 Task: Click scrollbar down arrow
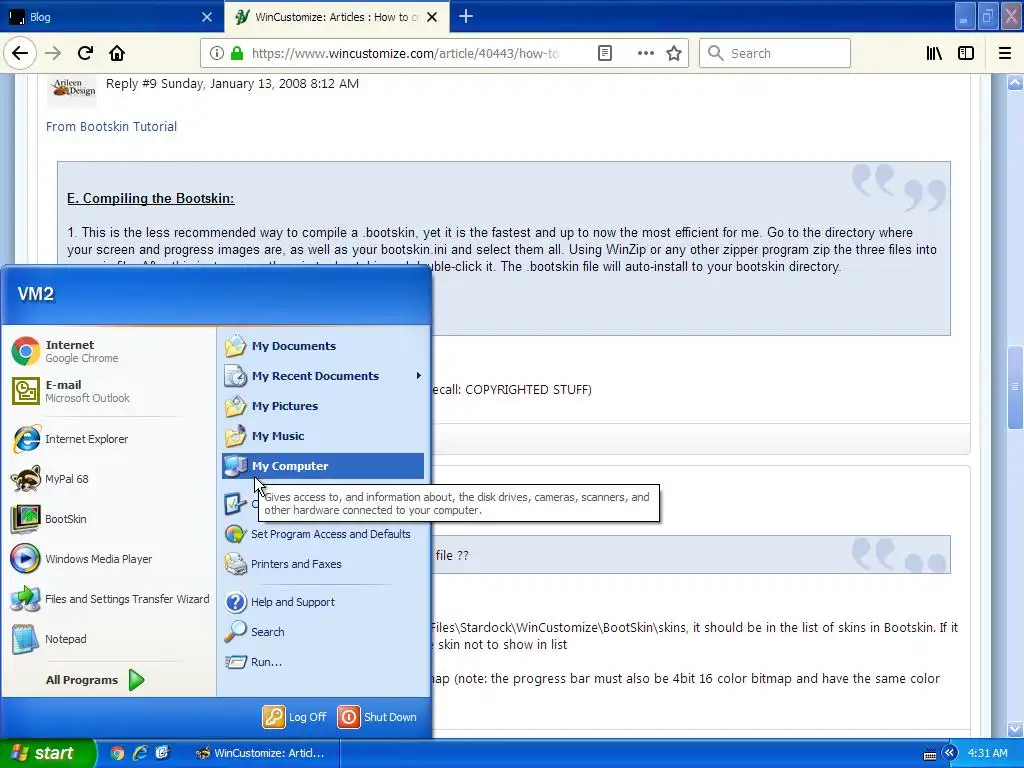click(1015, 728)
